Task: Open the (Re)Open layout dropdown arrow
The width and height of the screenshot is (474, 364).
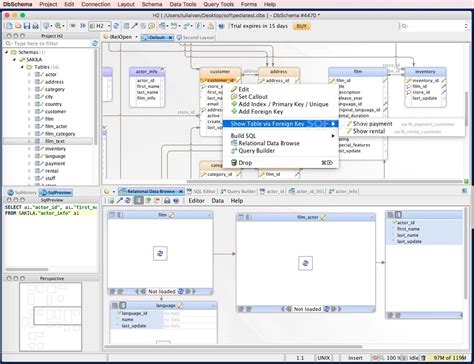Action: [136, 37]
